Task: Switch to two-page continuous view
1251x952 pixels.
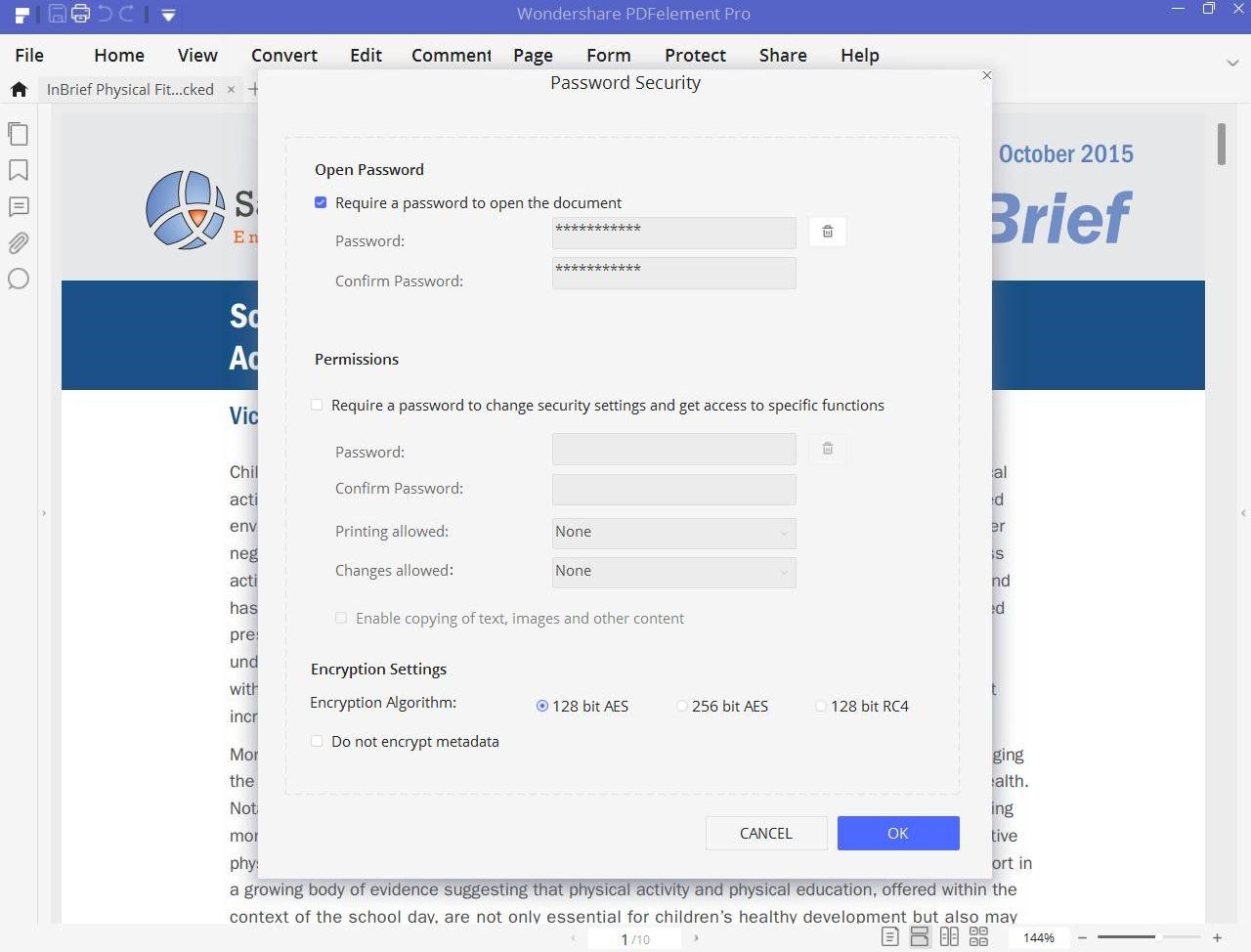Action: (978, 937)
